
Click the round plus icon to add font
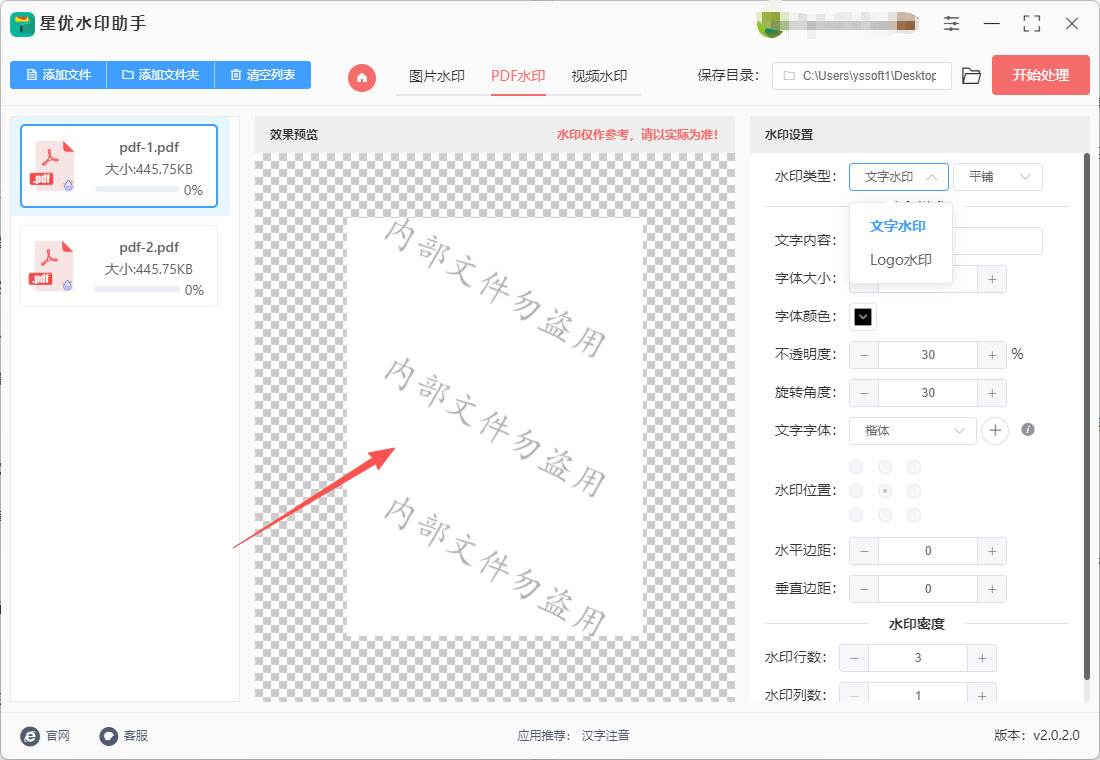click(995, 430)
